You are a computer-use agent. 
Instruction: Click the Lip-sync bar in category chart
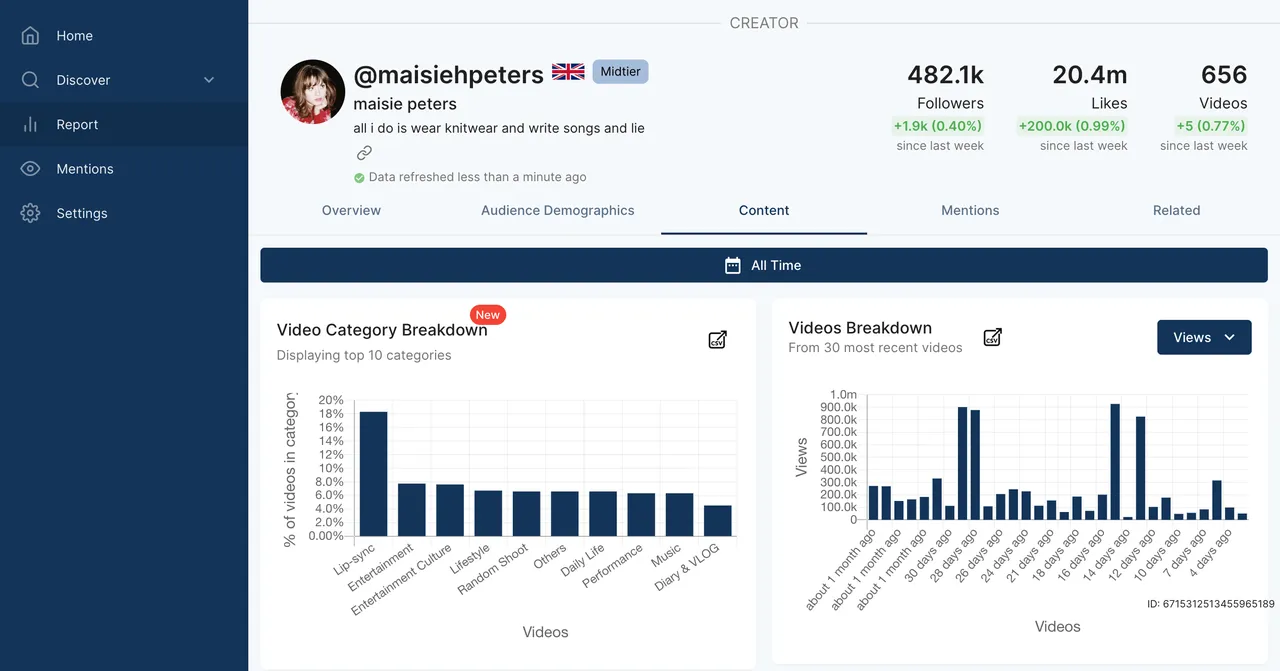pos(373,473)
